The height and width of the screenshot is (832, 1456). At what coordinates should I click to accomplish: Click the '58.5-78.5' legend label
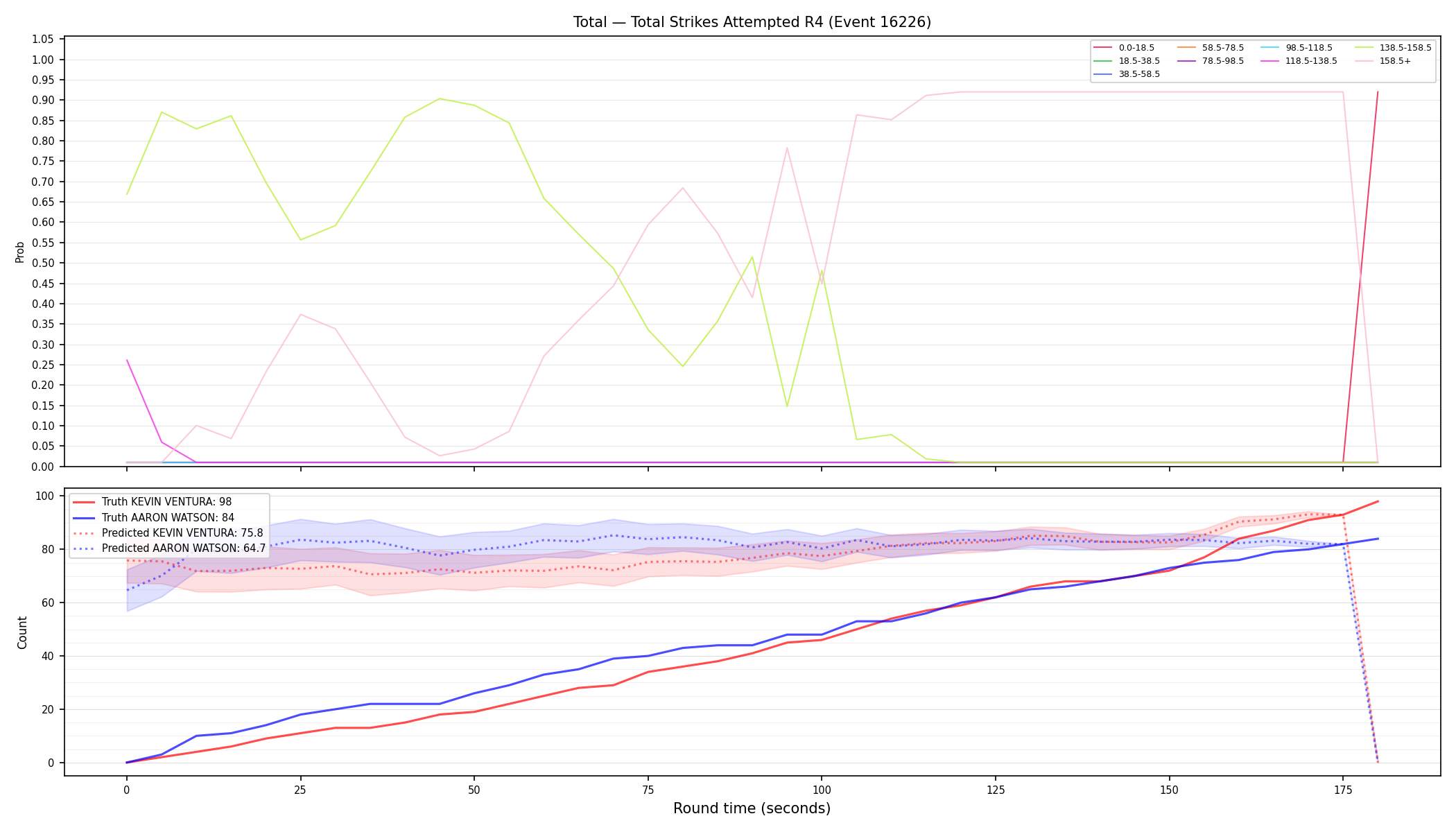click(x=1223, y=48)
